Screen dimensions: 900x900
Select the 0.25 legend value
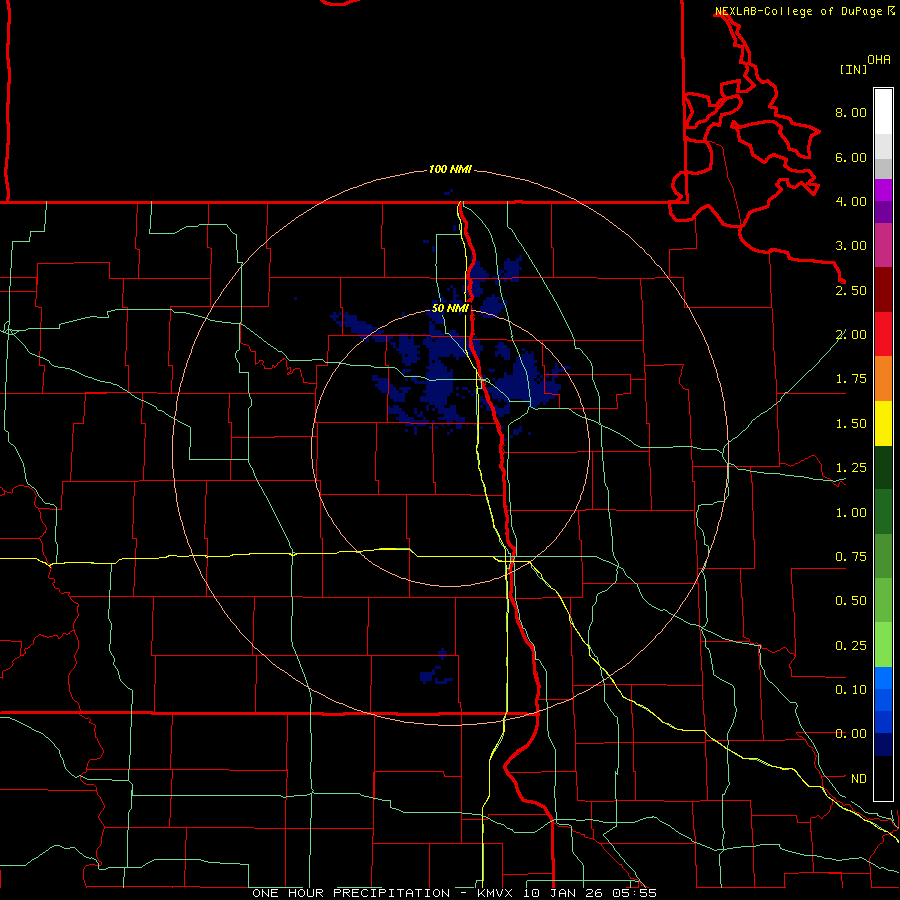click(x=851, y=646)
